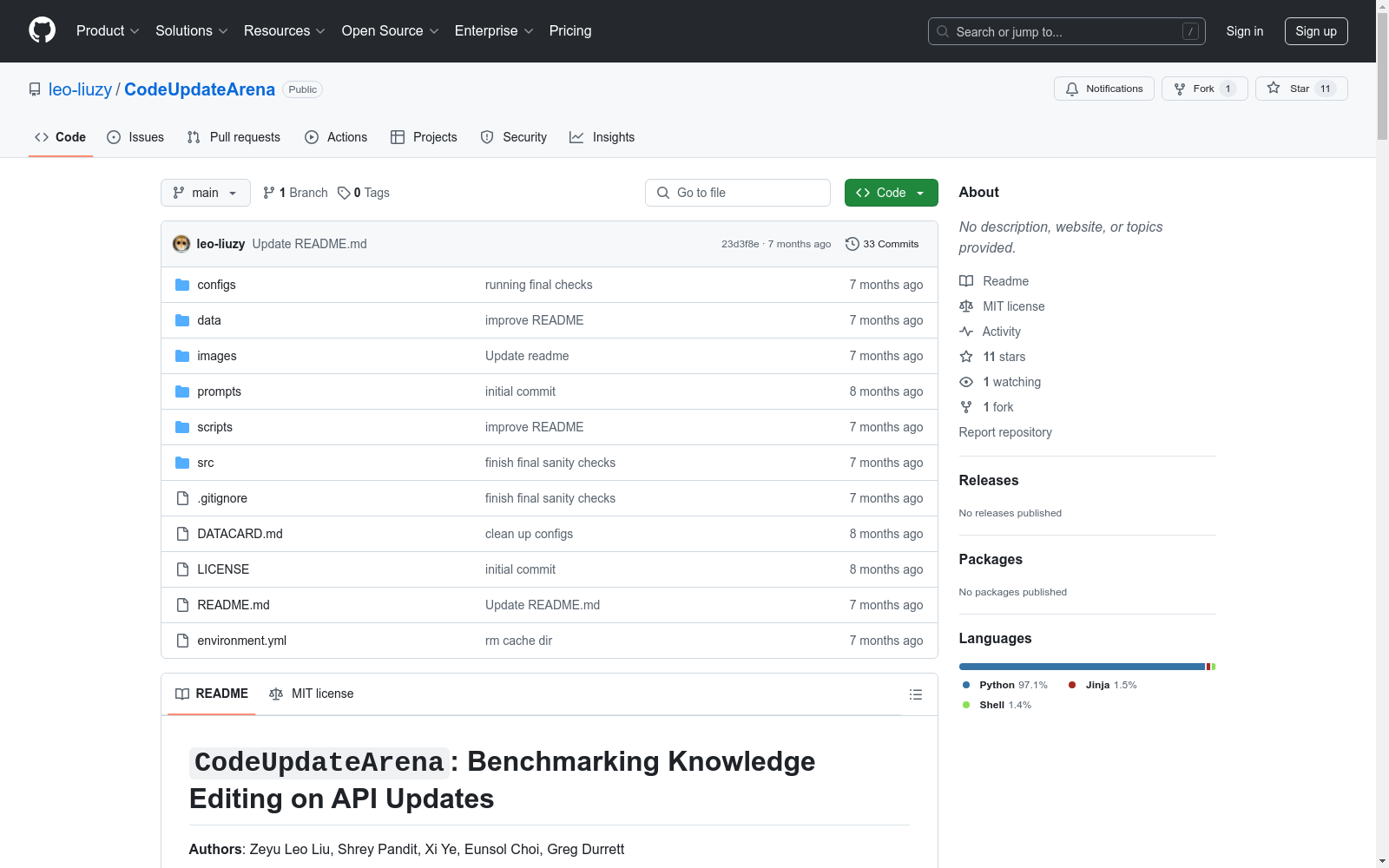Screen dimensions: 1389x868
Task: Switch to the Issues tab
Action: coord(135,137)
